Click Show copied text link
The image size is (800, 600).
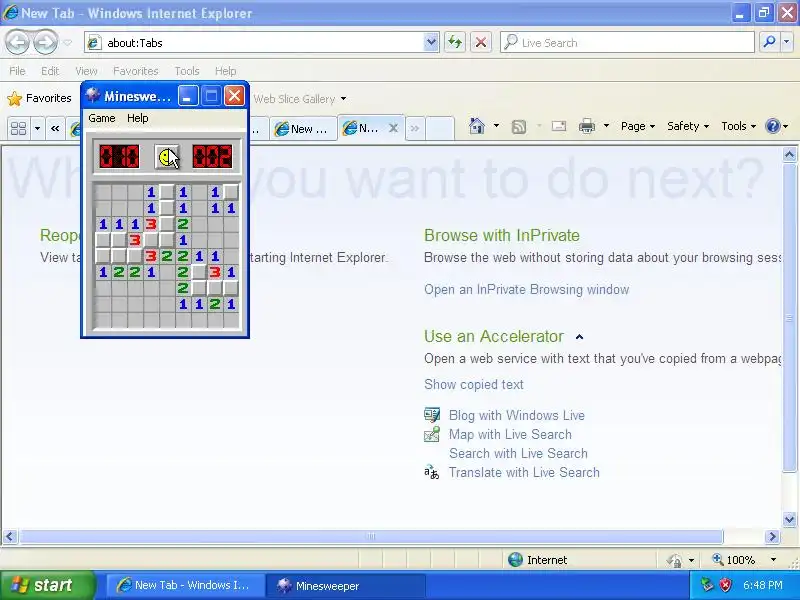tap(474, 384)
